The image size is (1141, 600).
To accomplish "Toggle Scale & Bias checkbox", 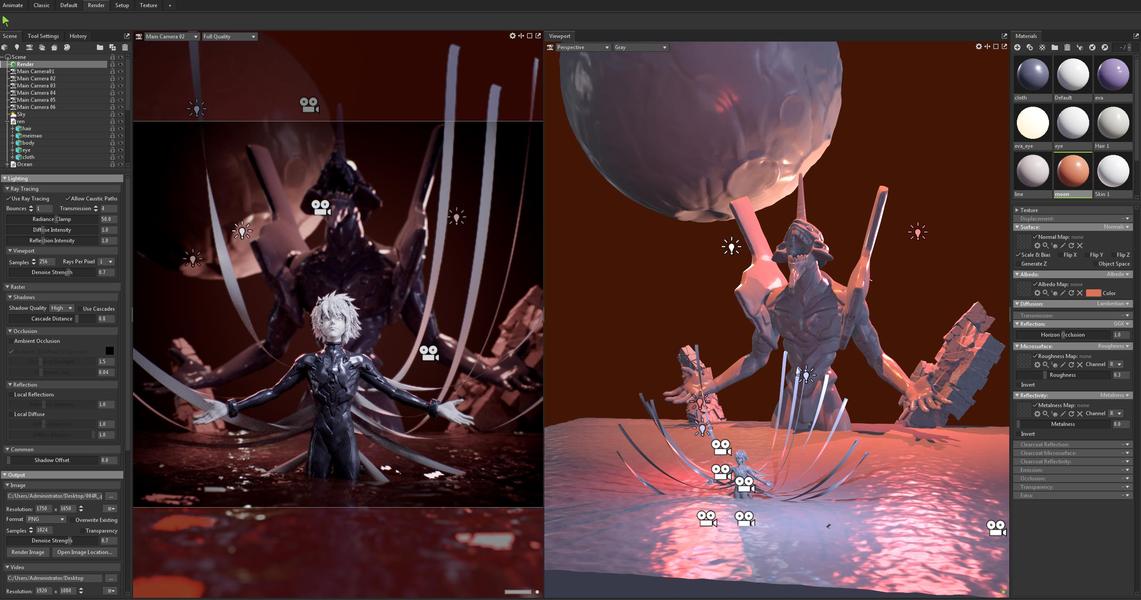I will (1019, 255).
